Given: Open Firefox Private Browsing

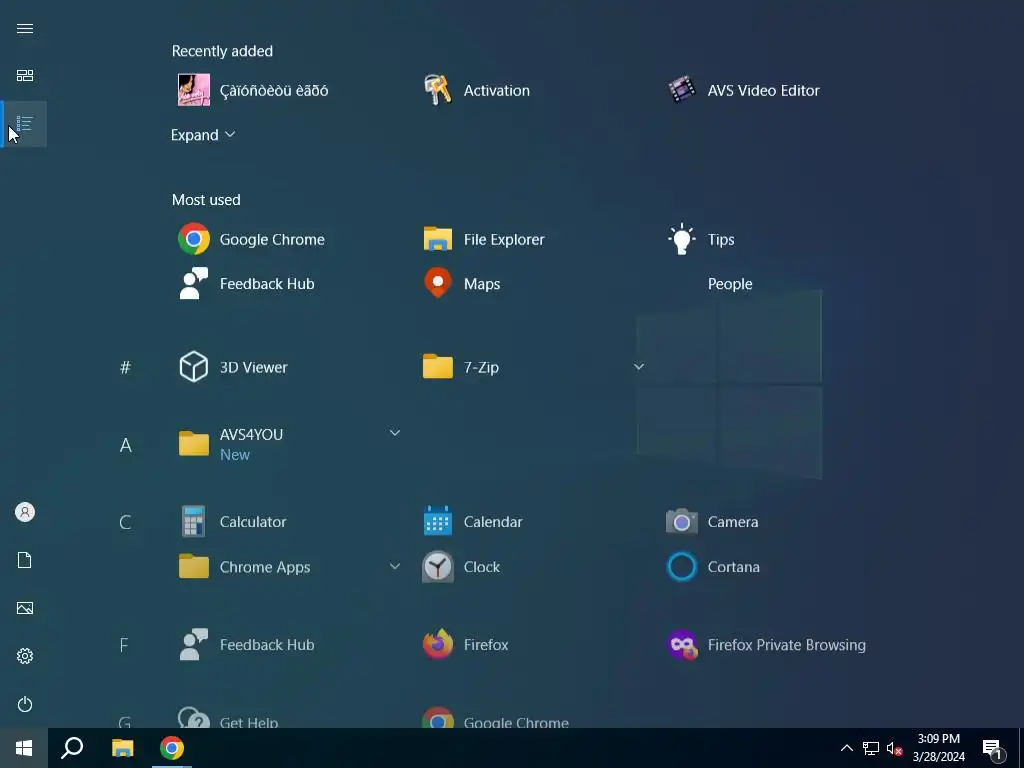Looking at the screenshot, I should (x=766, y=645).
